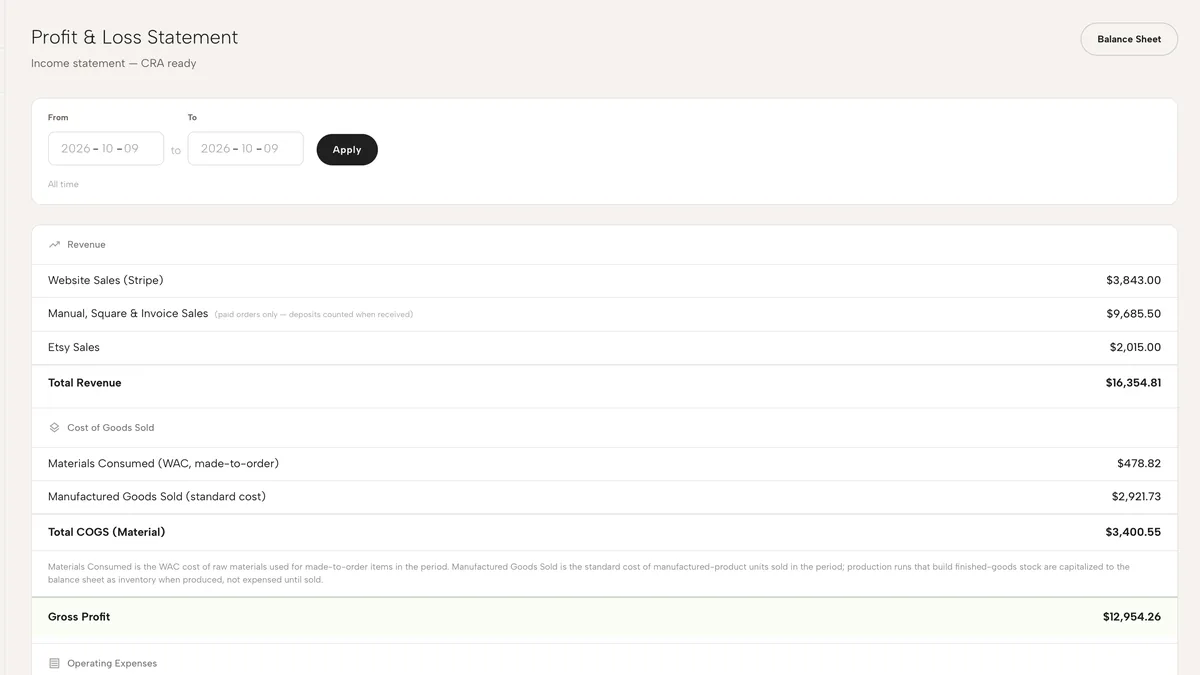Select the year in the From date
This screenshot has width=1200, height=675.
pos(76,149)
